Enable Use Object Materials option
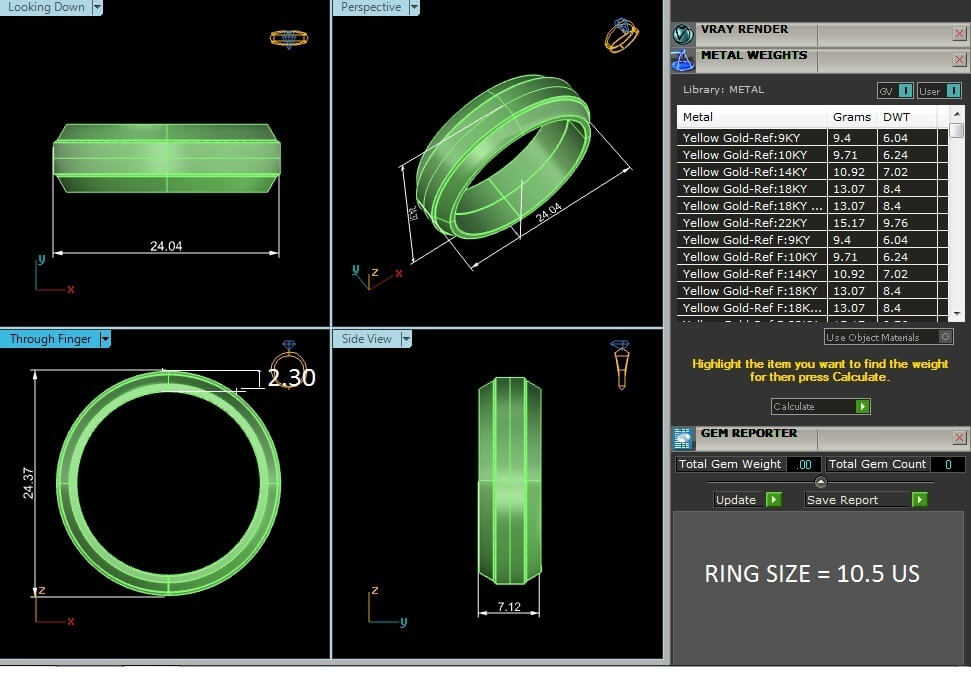Screen dimensions: 971x673 946,337
